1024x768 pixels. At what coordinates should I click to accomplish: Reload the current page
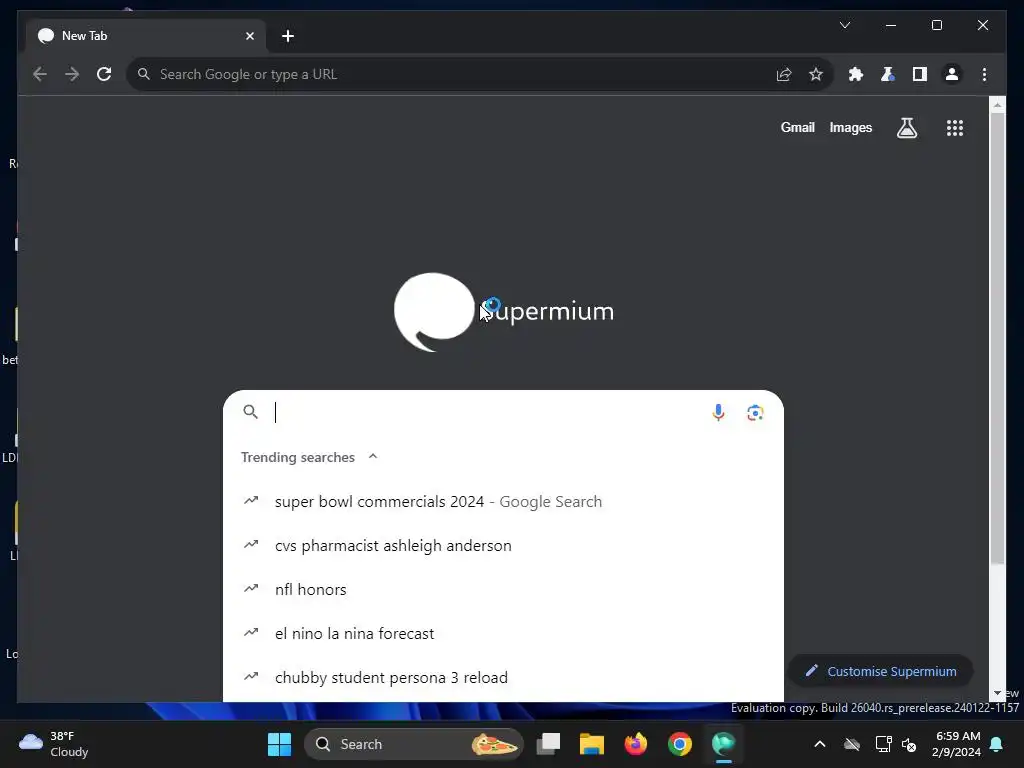coord(104,74)
